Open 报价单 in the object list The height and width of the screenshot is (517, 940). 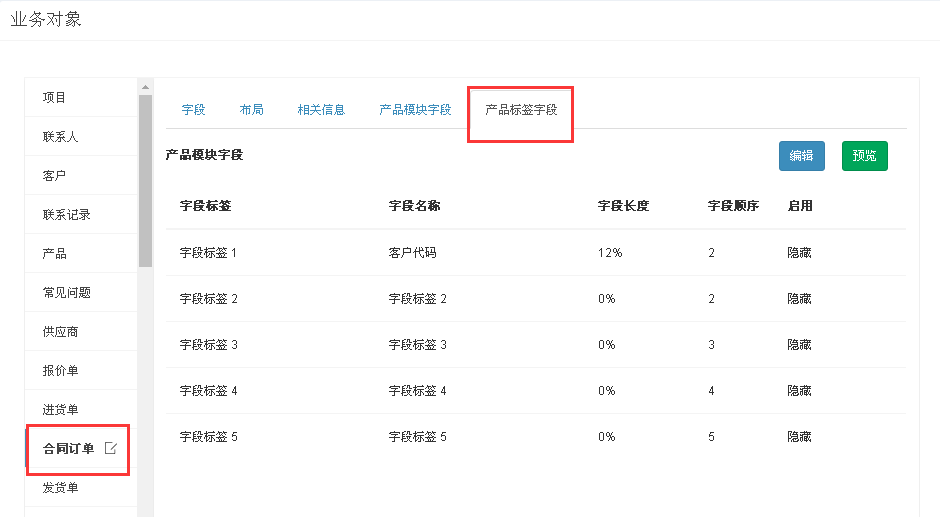[60, 371]
